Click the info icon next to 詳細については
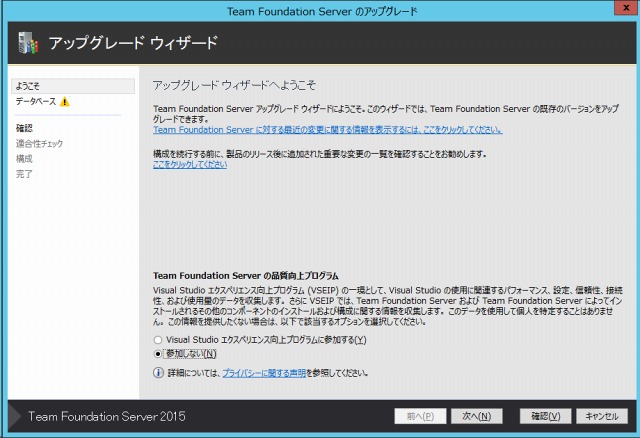Image resolution: width=640 pixels, height=438 pixels. [x=158, y=373]
